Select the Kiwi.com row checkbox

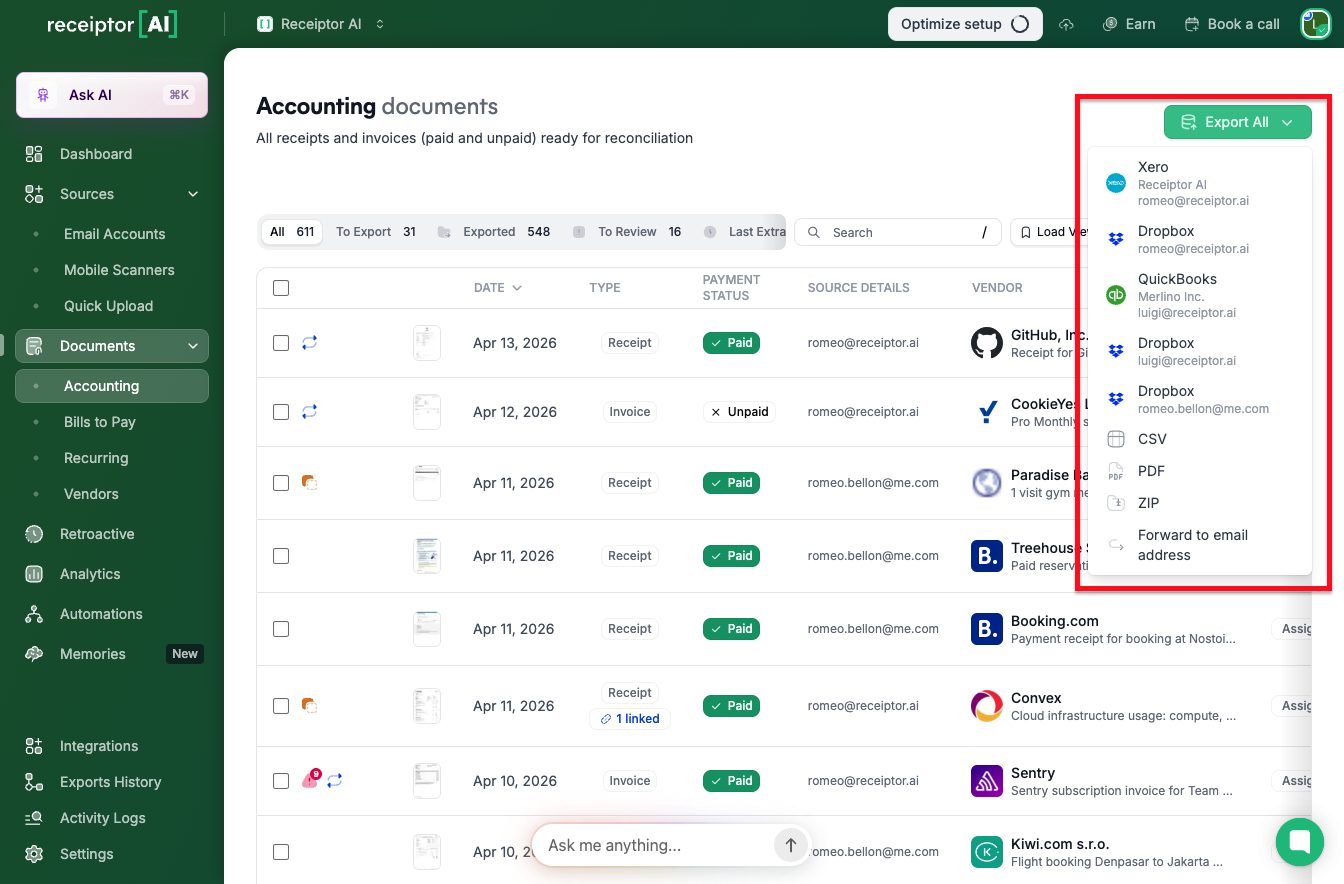[x=281, y=852]
